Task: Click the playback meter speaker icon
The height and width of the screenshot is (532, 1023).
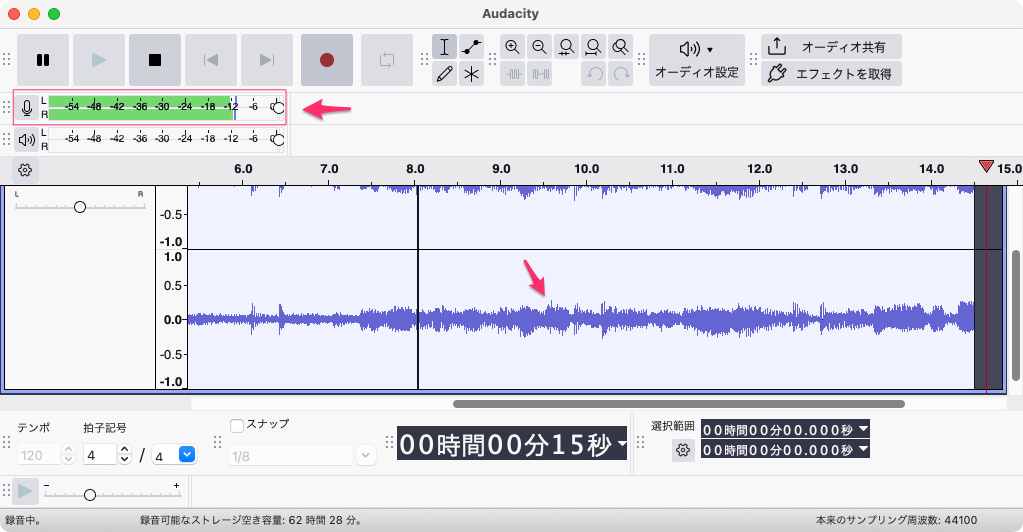Action: pyautogui.click(x=27, y=139)
